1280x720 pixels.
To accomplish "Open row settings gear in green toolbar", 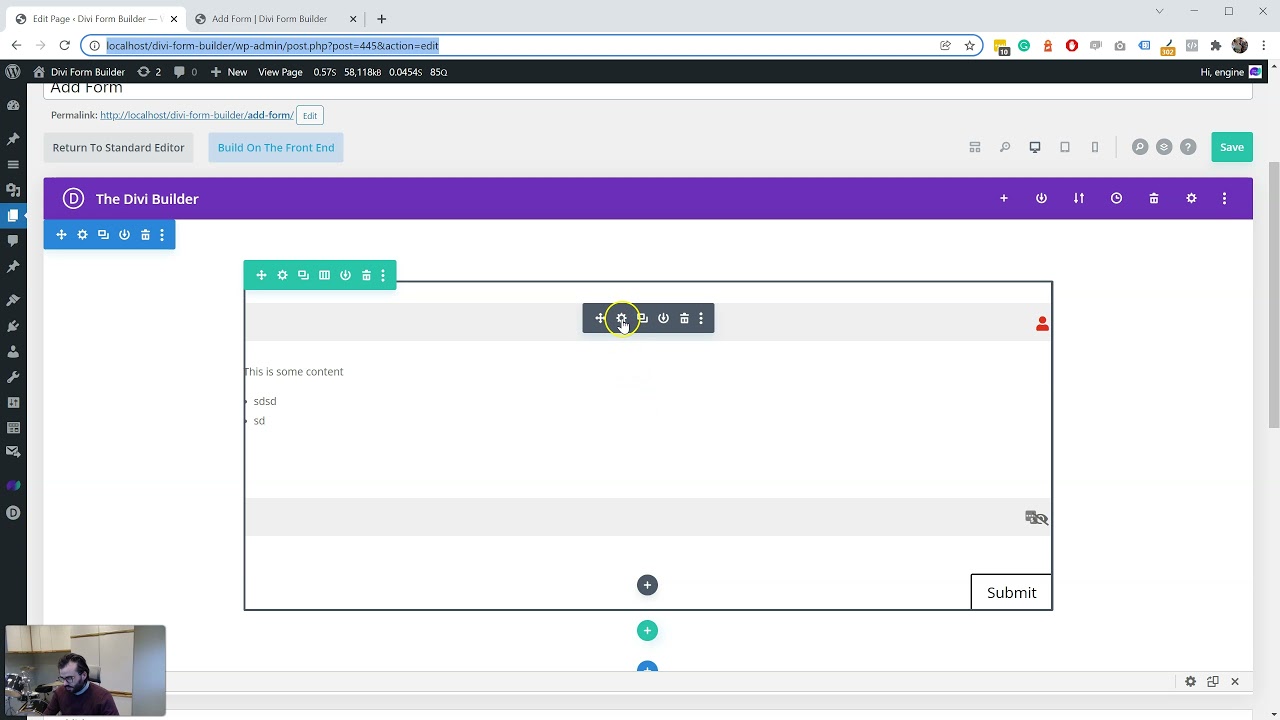I will pos(282,275).
